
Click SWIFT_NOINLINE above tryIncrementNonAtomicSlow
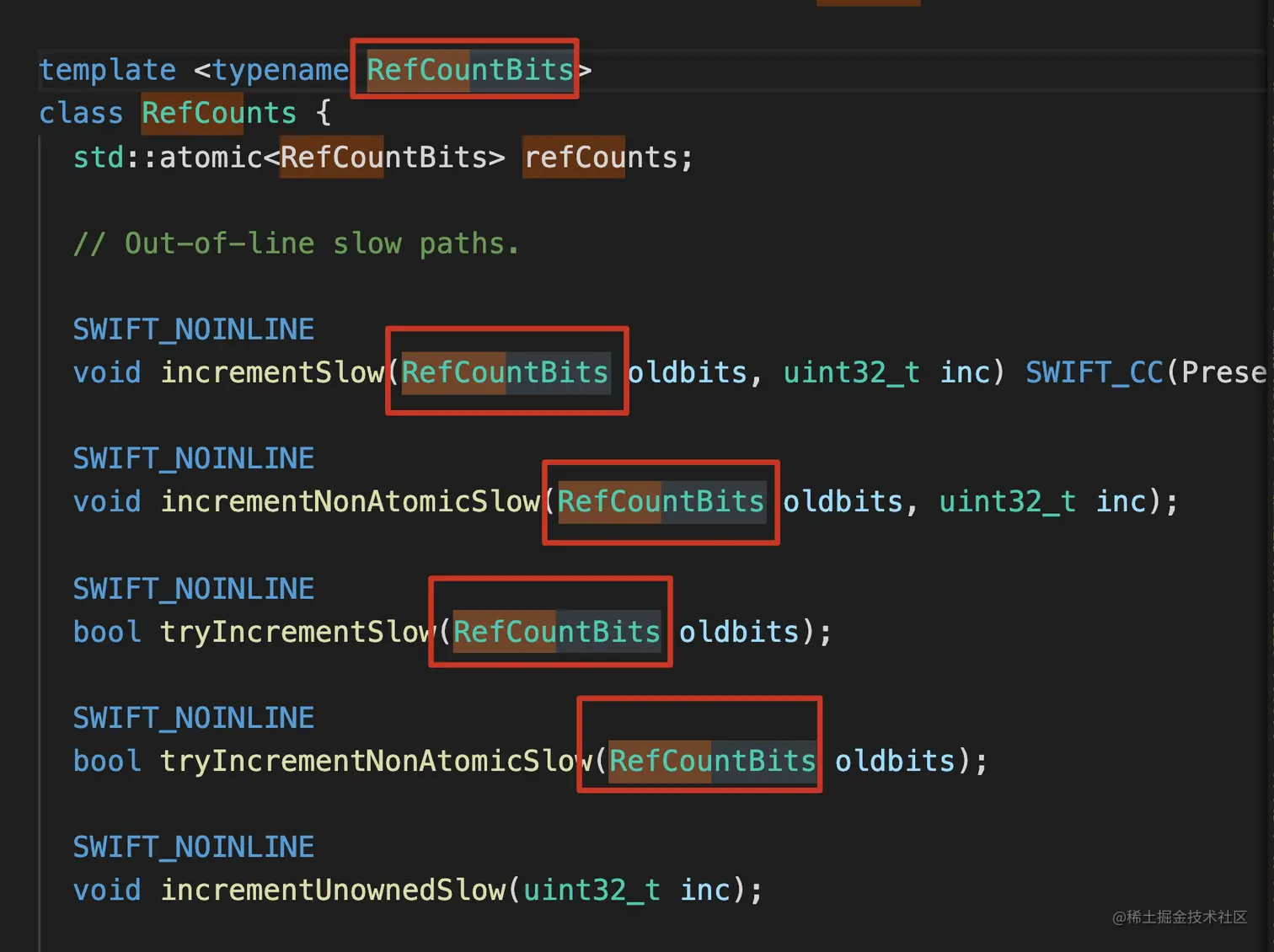[194, 718]
